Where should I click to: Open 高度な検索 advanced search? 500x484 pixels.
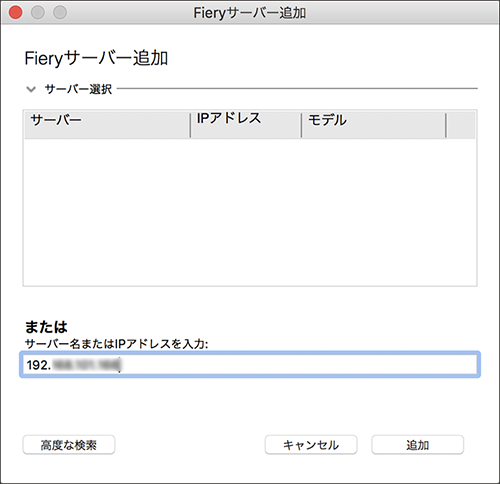tap(69, 445)
